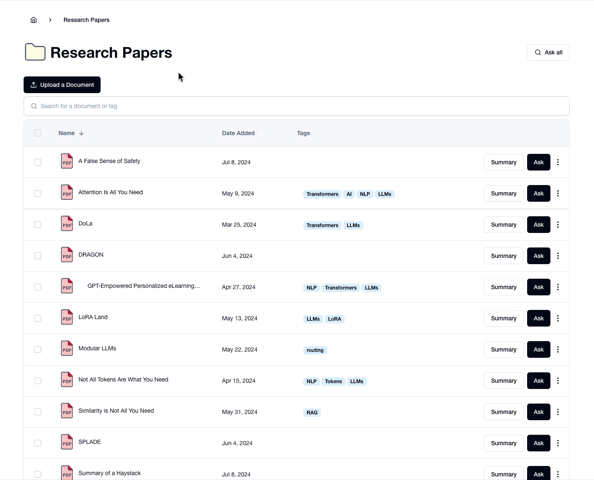Screen dimensions: 594x480
Task: Click Ask for Modular LLMs
Action: [x=538, y=349]
